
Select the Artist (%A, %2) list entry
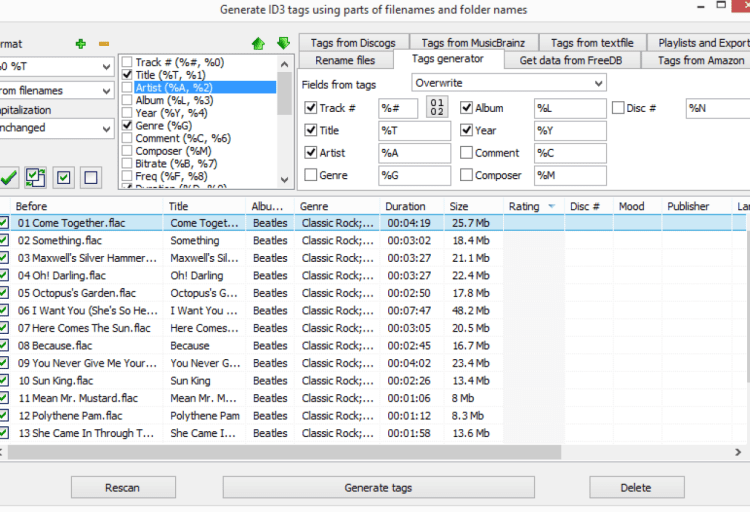(205, 88)
